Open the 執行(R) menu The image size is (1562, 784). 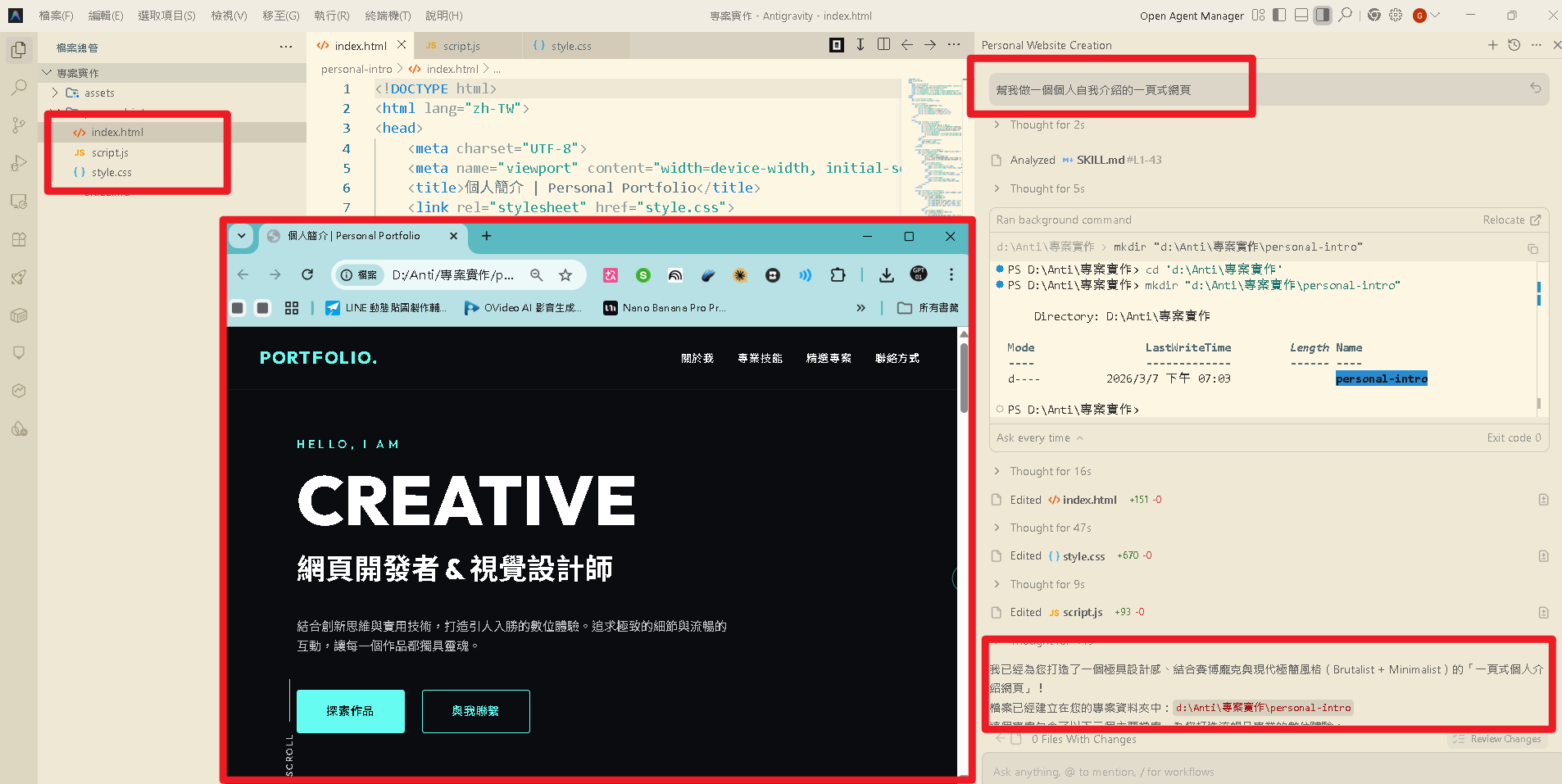point(331,15)
